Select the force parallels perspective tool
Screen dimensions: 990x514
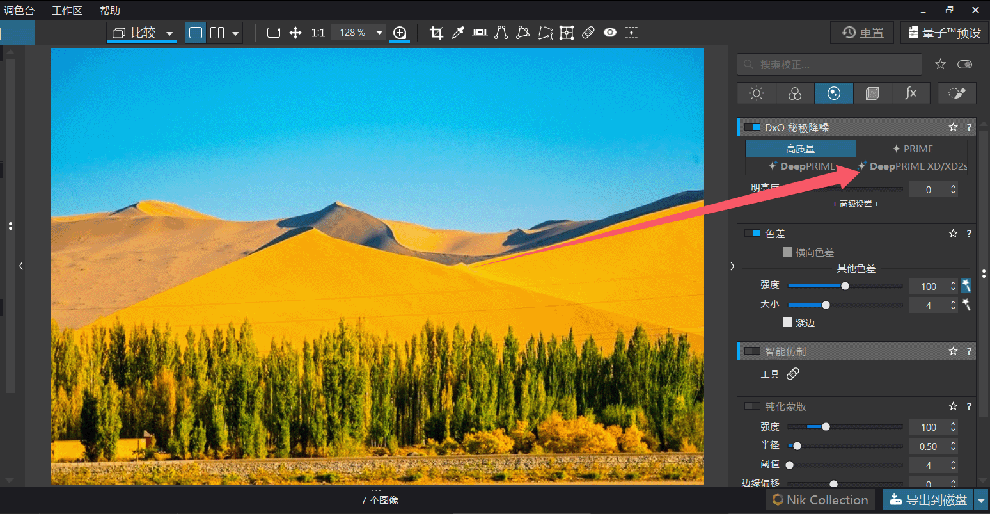(x=501, y=33)
